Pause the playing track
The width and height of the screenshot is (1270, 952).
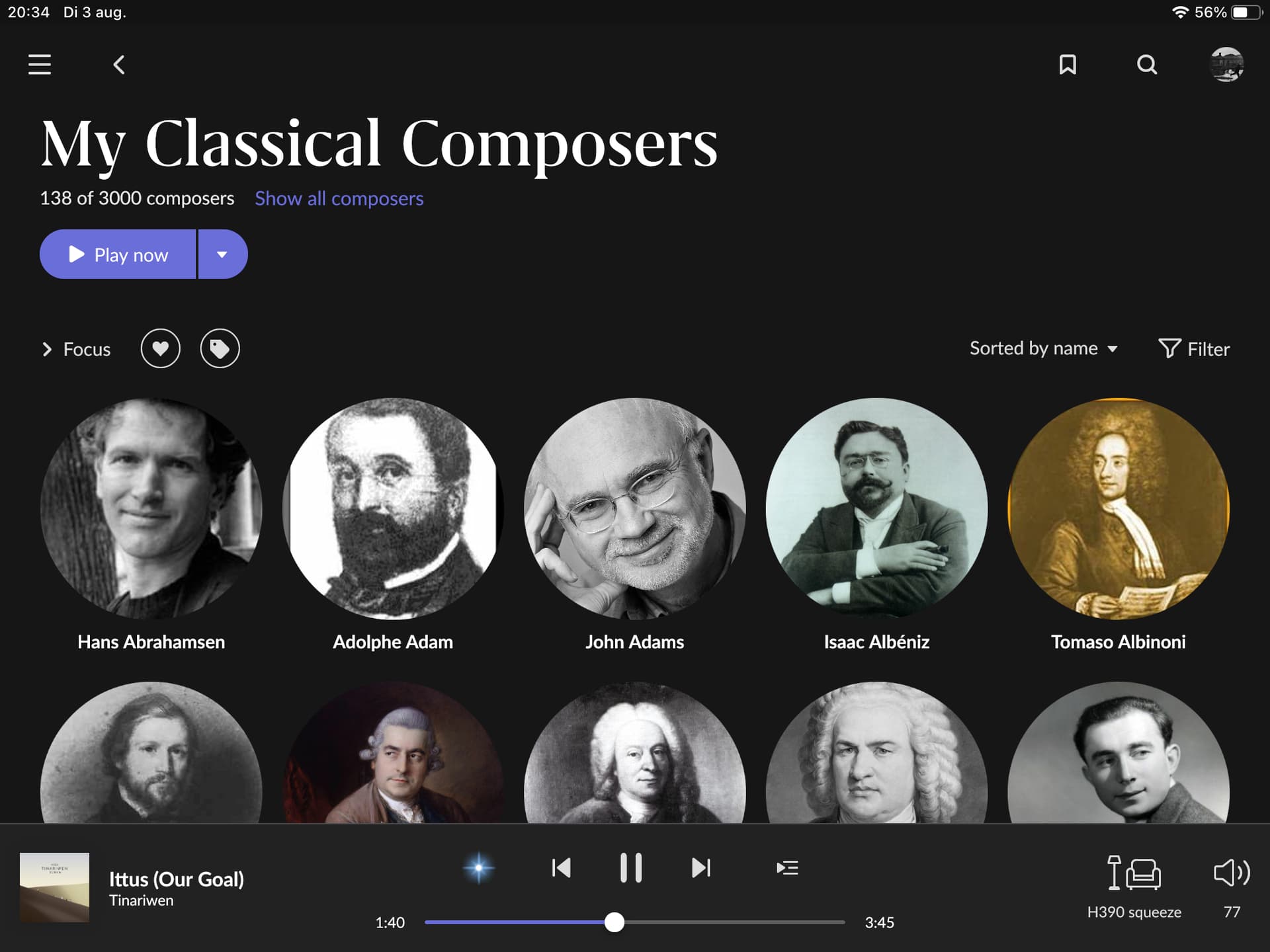click(x=631, y=867)
